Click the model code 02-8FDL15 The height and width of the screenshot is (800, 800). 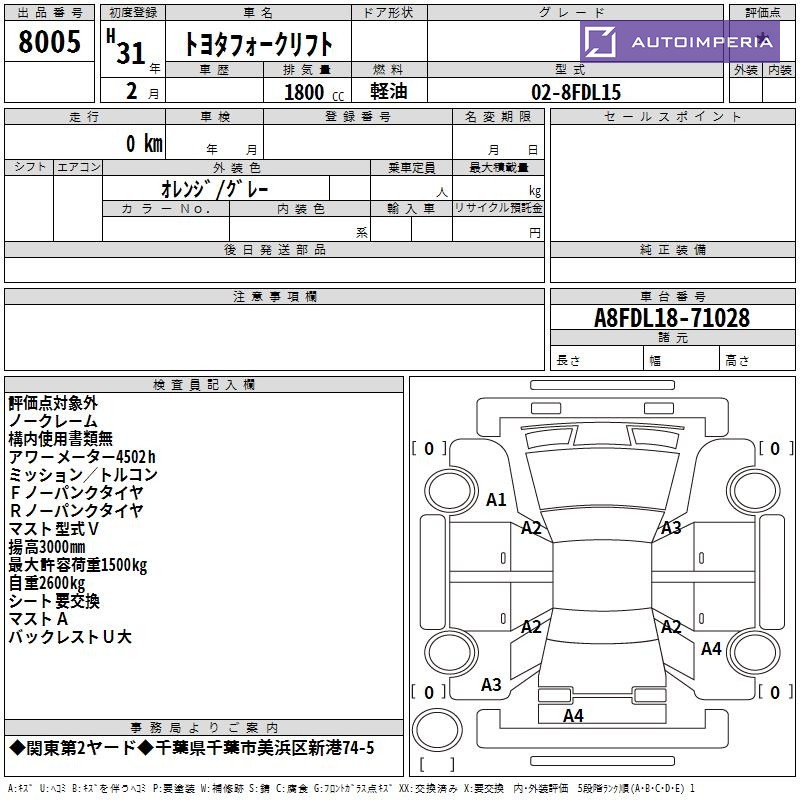[x=576, y=92]
